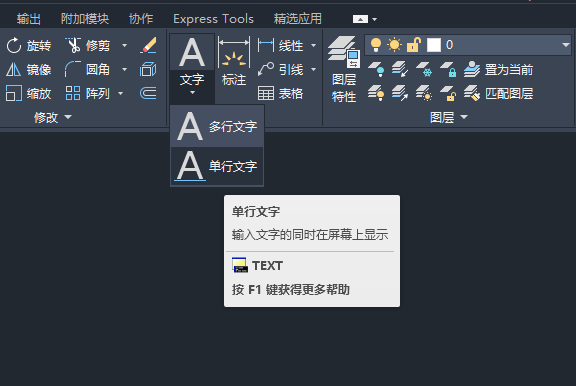
Task: Open the 精选应用 tab
Action: coord(298,19)
